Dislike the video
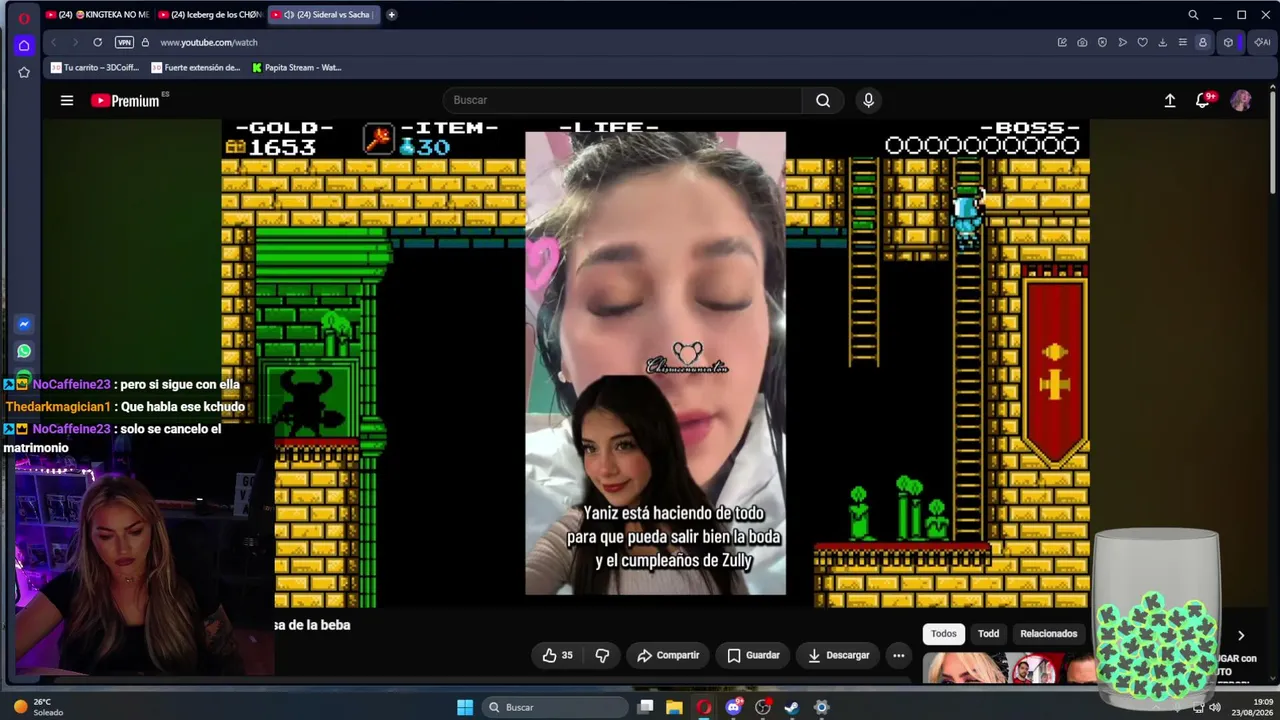This screenshot has width=1280, height=720. [x=602, y=655]
